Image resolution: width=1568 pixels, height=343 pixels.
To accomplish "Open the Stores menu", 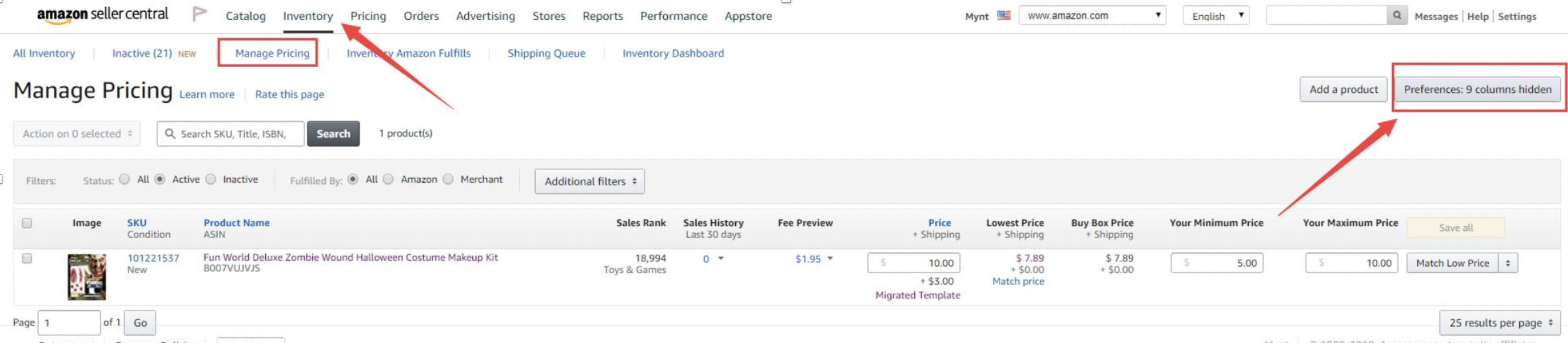I will [x=549, y=16].
